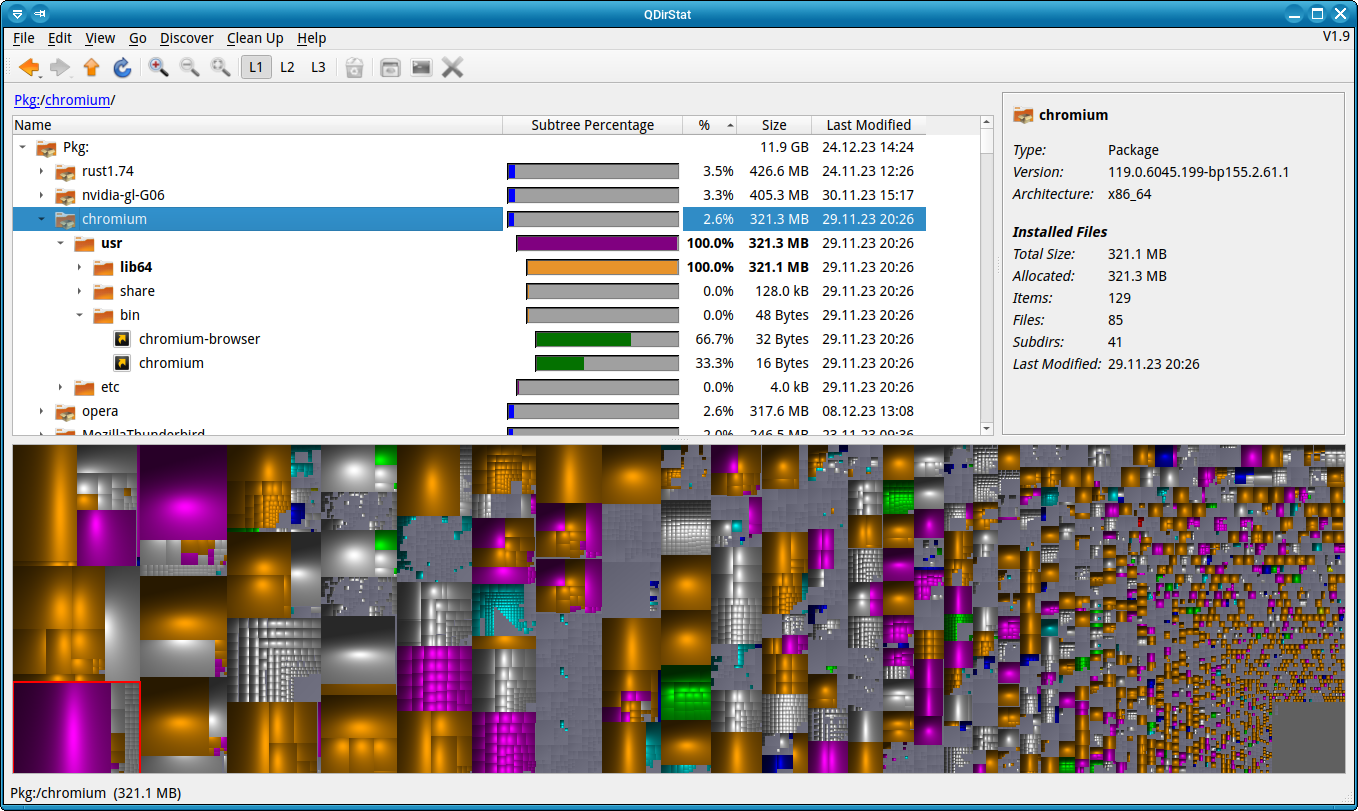Screen dimensions: 1358x811
Task: Zoom in the treemap with magnifier plus
Action: pos(158,67)
